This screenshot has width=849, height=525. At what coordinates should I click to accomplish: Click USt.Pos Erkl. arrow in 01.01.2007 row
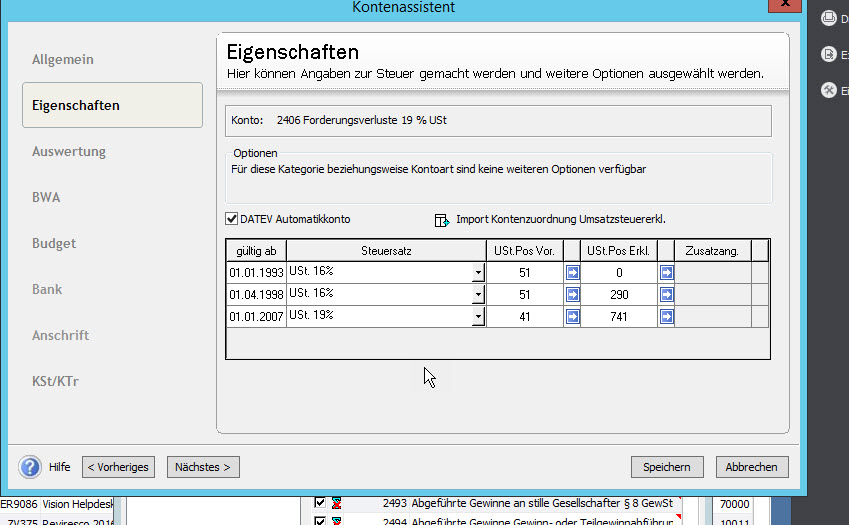(x=667, y=316)
